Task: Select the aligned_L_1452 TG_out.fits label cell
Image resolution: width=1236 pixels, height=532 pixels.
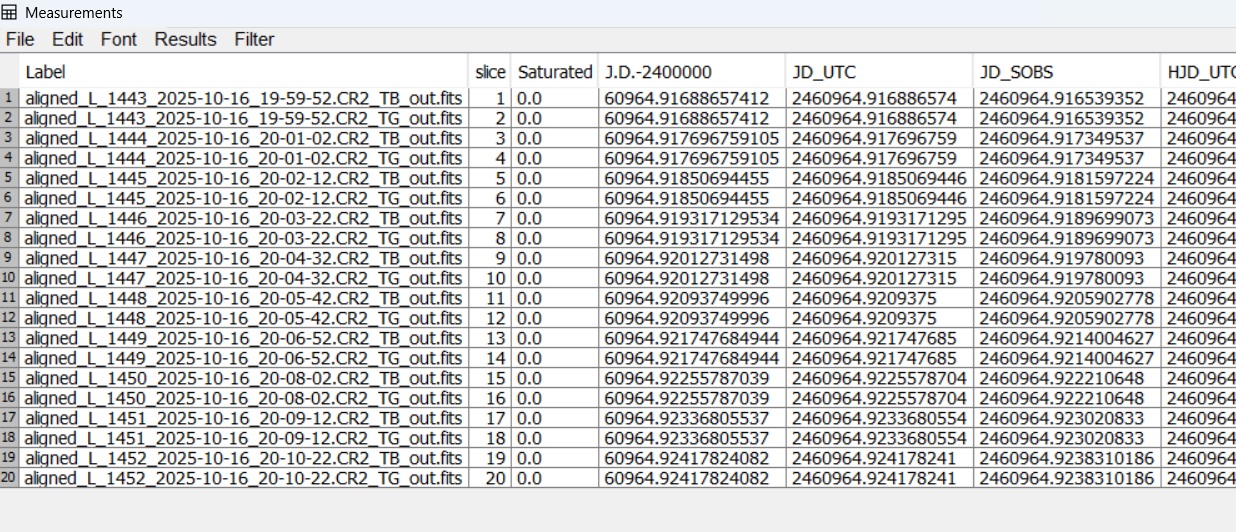Action: [243, 478]
